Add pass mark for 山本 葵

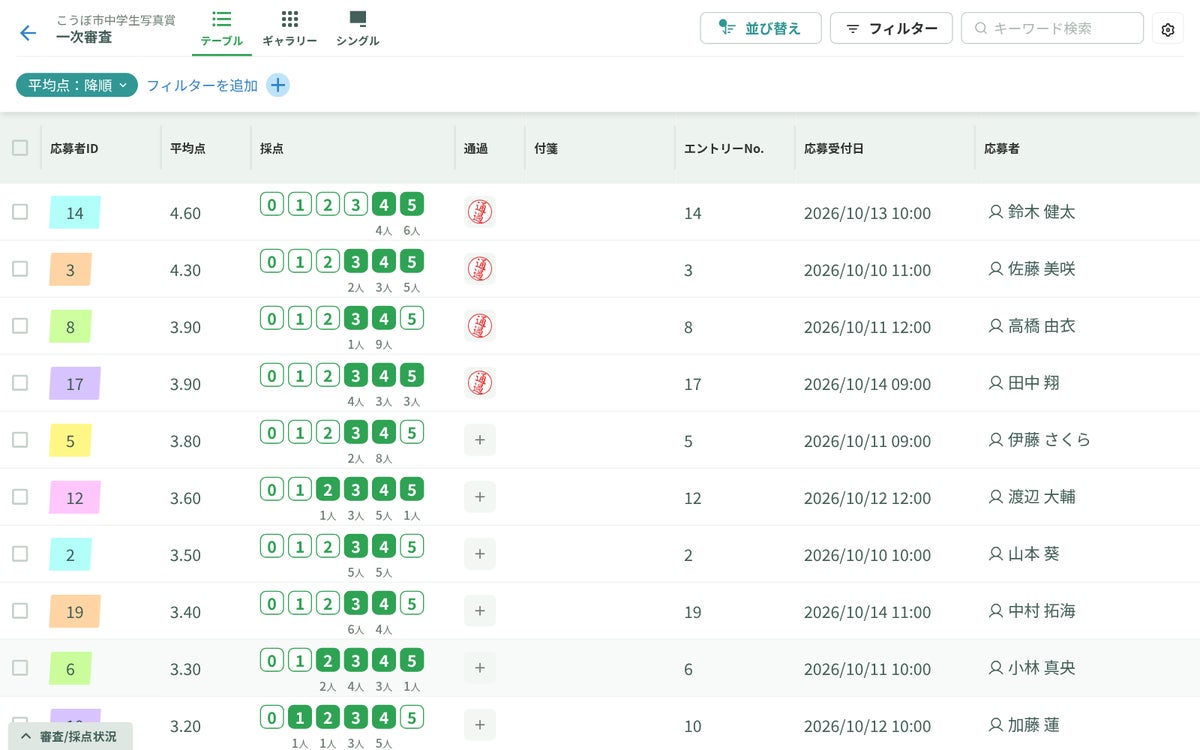(x=480, y=554)
